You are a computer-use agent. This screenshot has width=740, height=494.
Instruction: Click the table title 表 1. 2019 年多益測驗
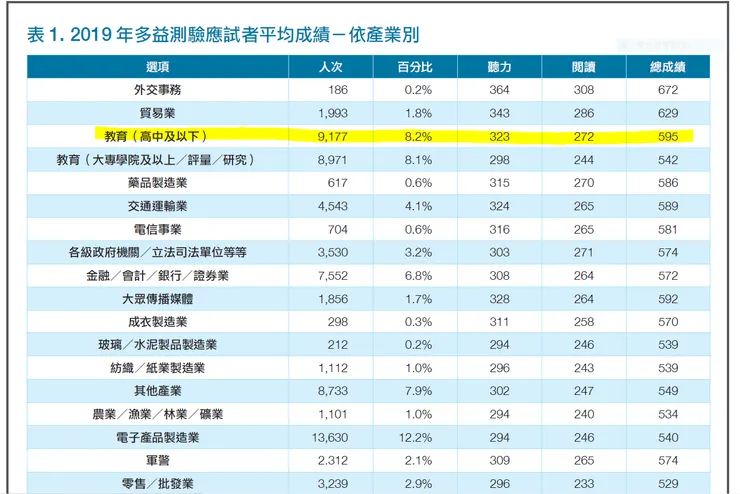(223, 35)
